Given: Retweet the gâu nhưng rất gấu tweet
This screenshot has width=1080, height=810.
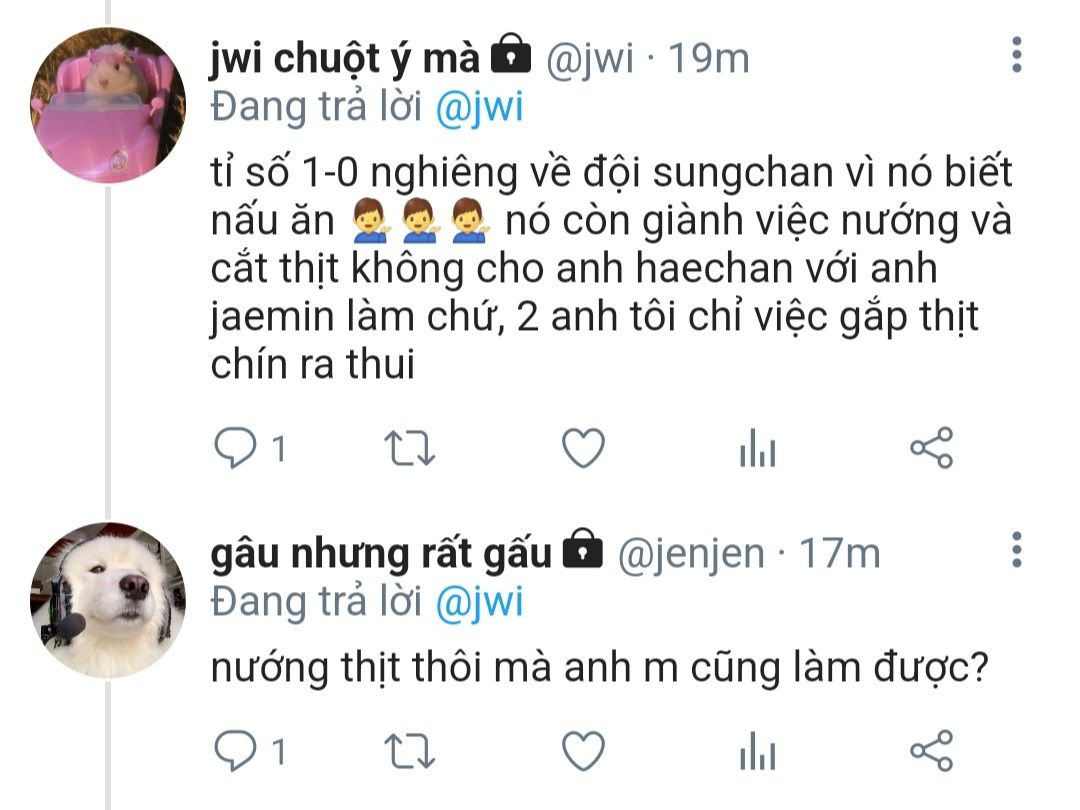Looking at the screenshot, I should click(x=409, y=751).
